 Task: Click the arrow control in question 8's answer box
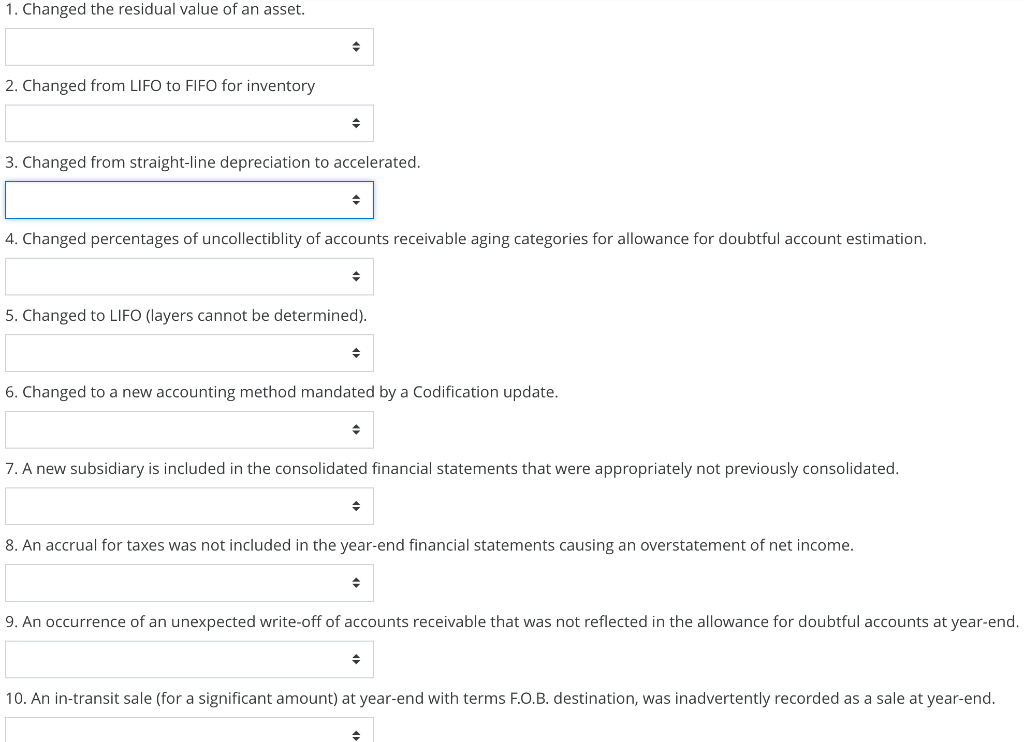pyautogui.click(x=356, y=582)
